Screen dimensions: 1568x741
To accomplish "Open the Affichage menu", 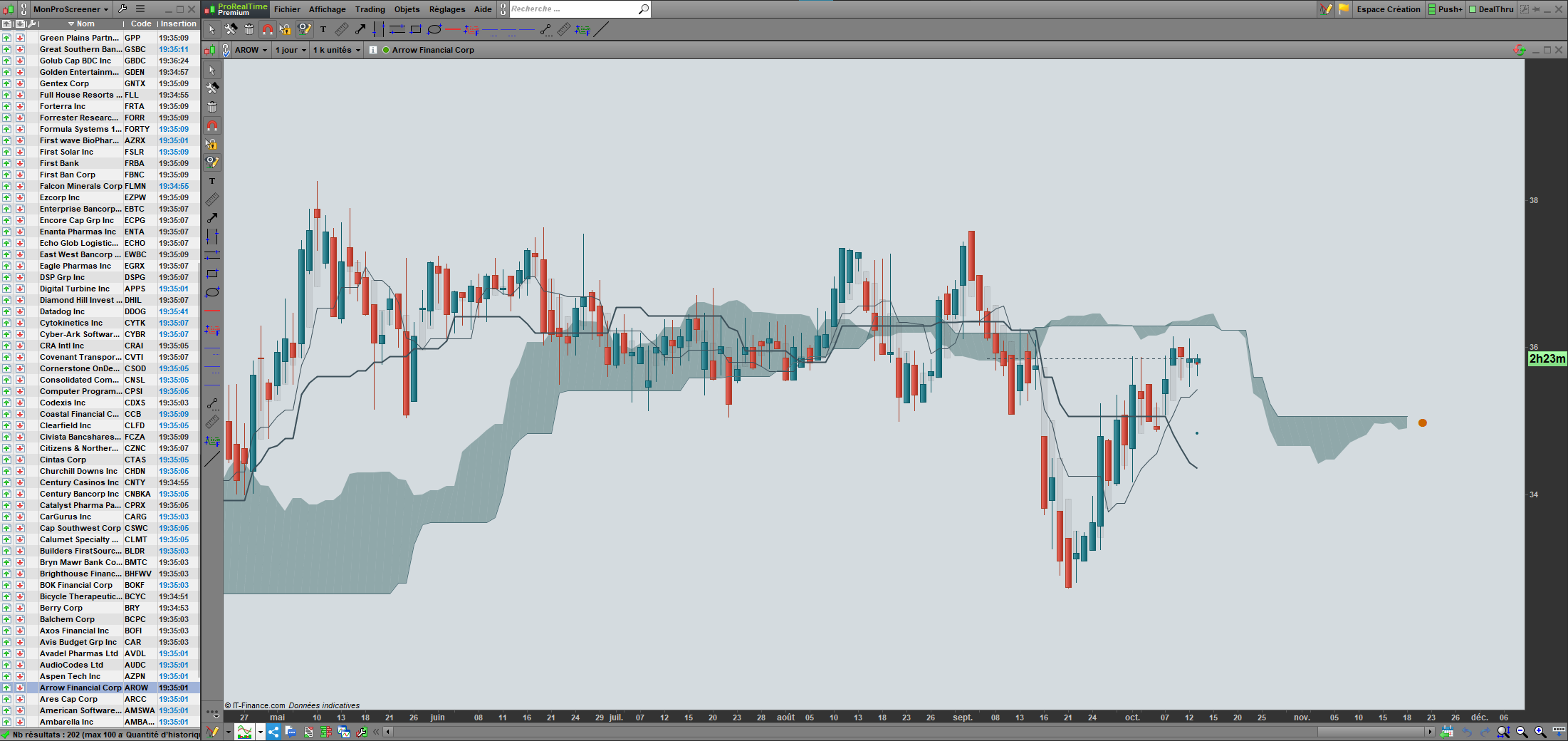I will point(327,9).
